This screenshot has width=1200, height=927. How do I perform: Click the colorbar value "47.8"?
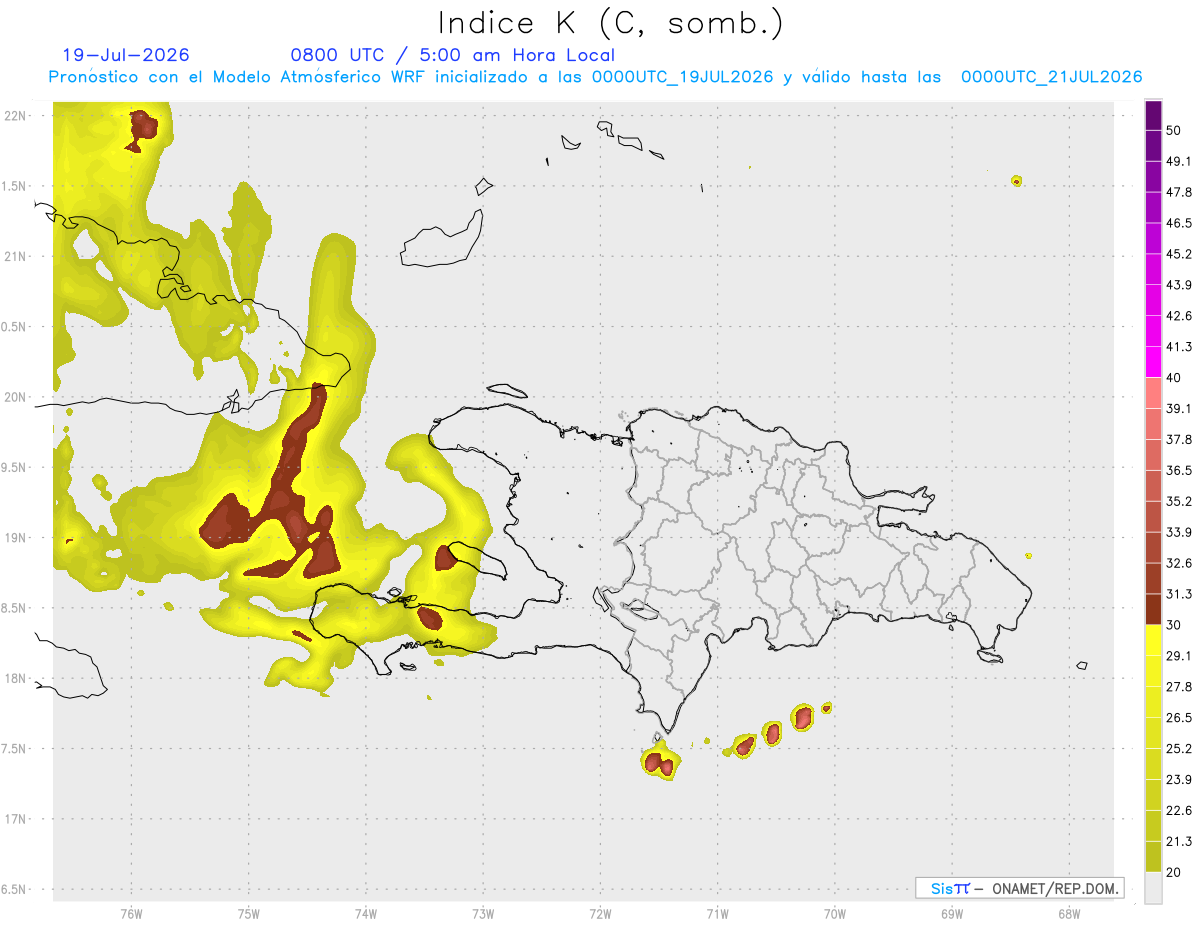point(1179,192)
